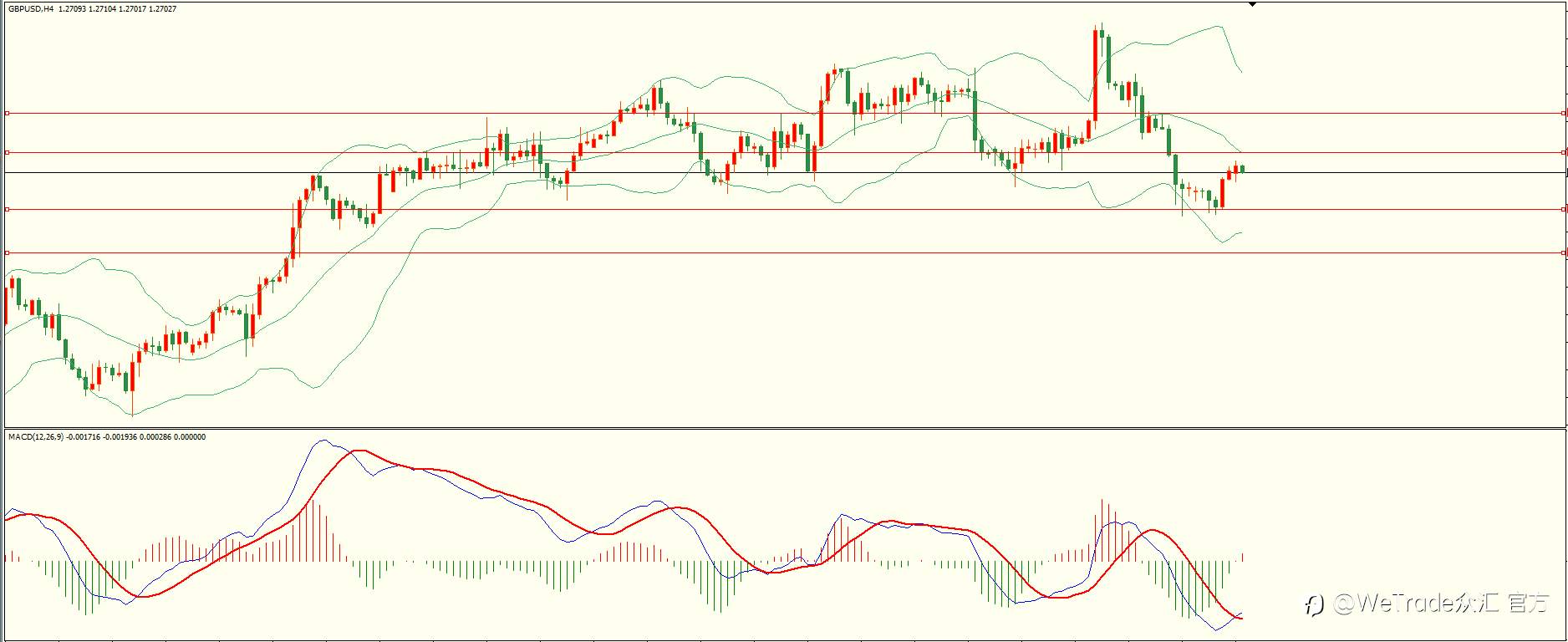Click the 0.000286 MACD histogram value
This screenshot has width=1568, height=642.
click(155, 437)
